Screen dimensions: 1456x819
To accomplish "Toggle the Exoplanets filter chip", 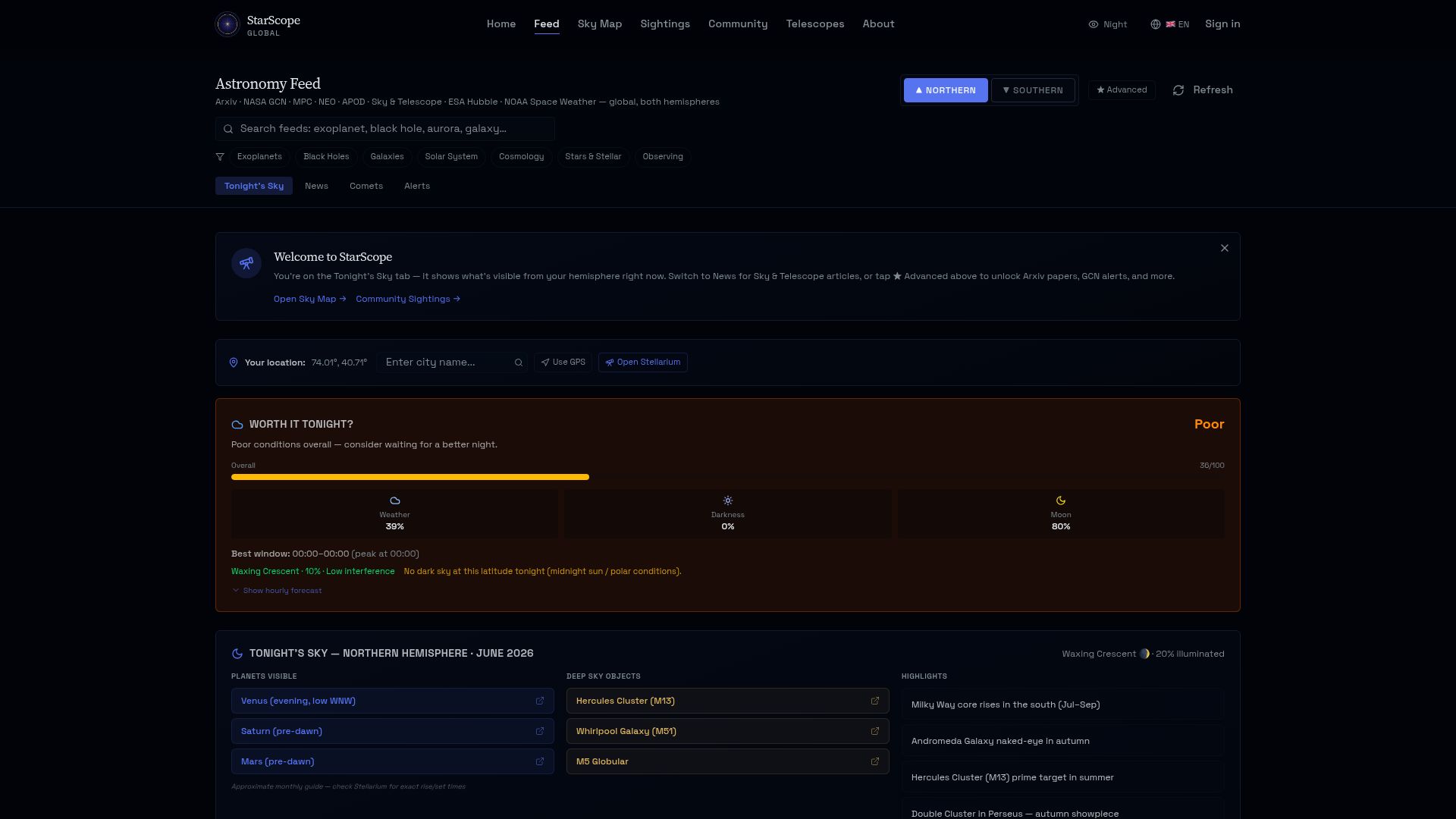I will click(259, 157).
